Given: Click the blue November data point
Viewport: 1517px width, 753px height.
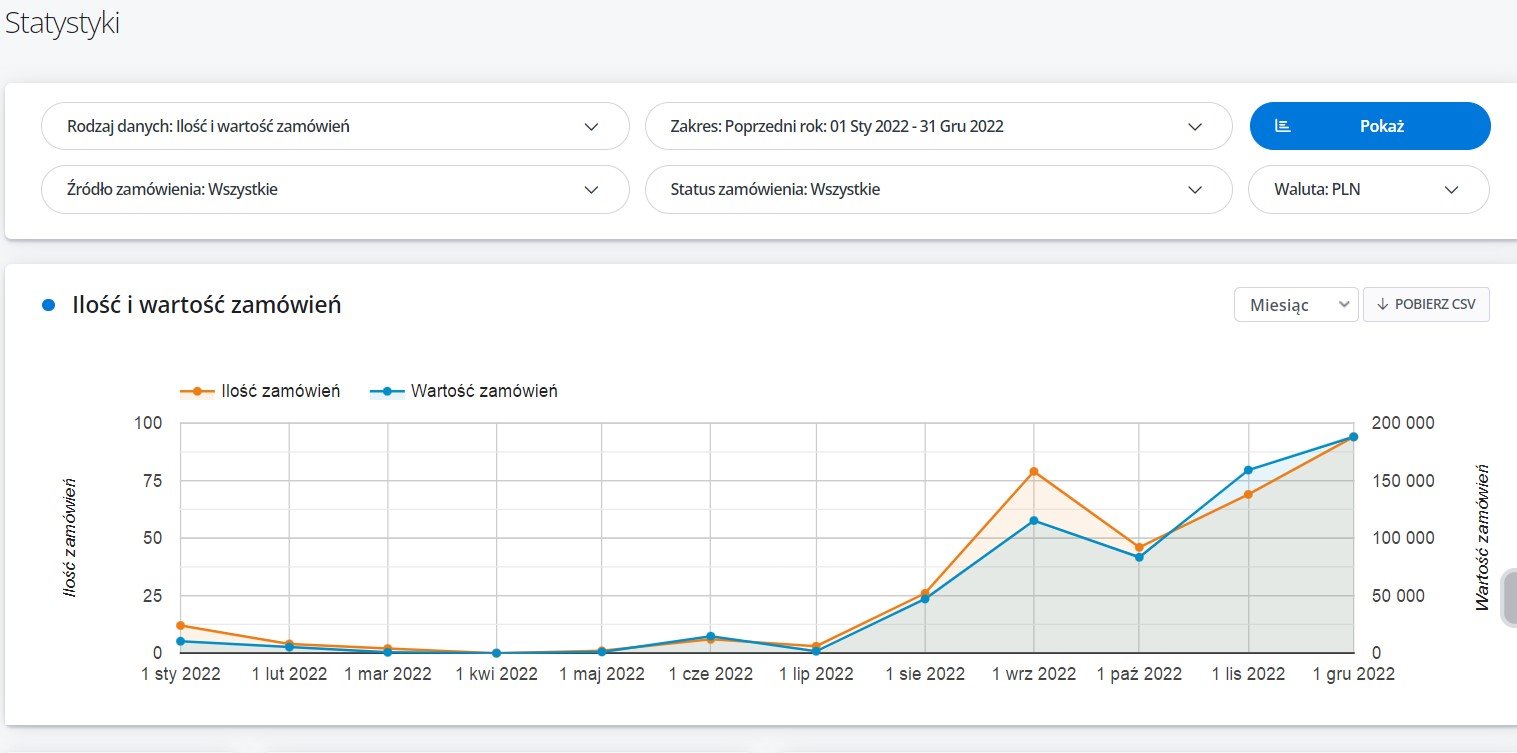Looking at the screenshot, I should click(x=1248, y=470).
